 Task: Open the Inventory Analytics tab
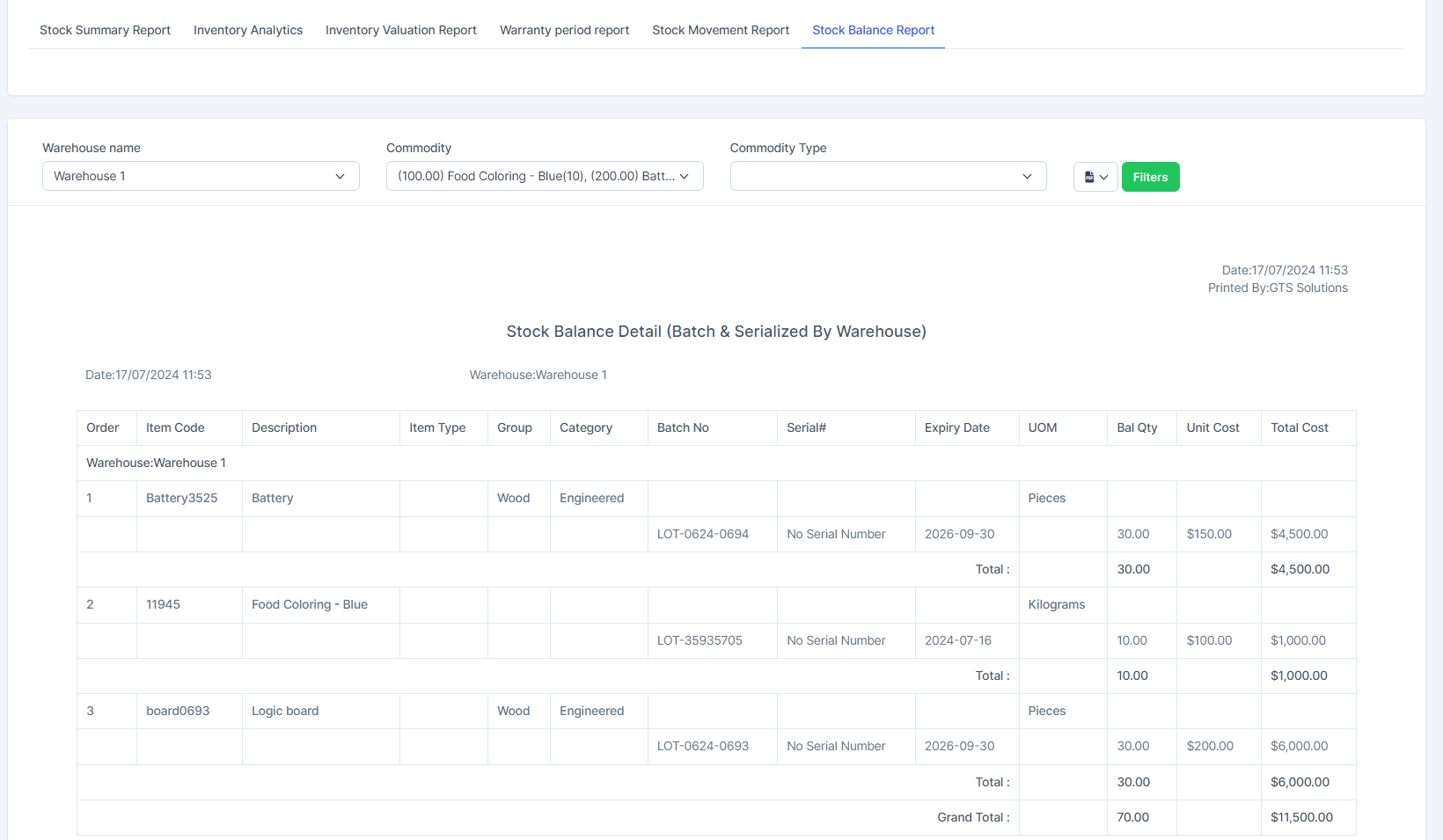248,30
